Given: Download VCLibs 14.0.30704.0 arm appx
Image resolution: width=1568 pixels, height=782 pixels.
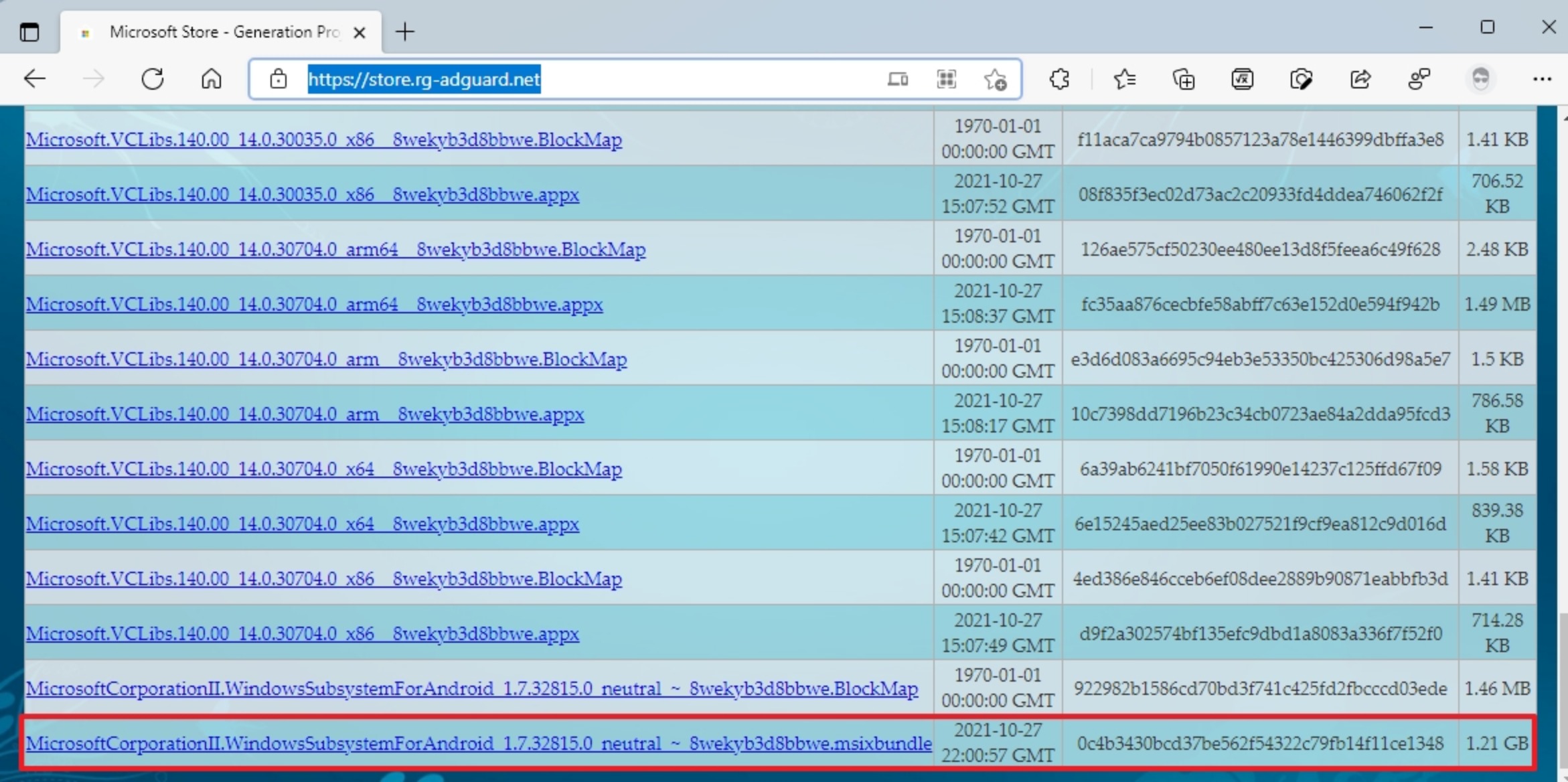Looking at the screenshot, I should (x=305, y=414).
